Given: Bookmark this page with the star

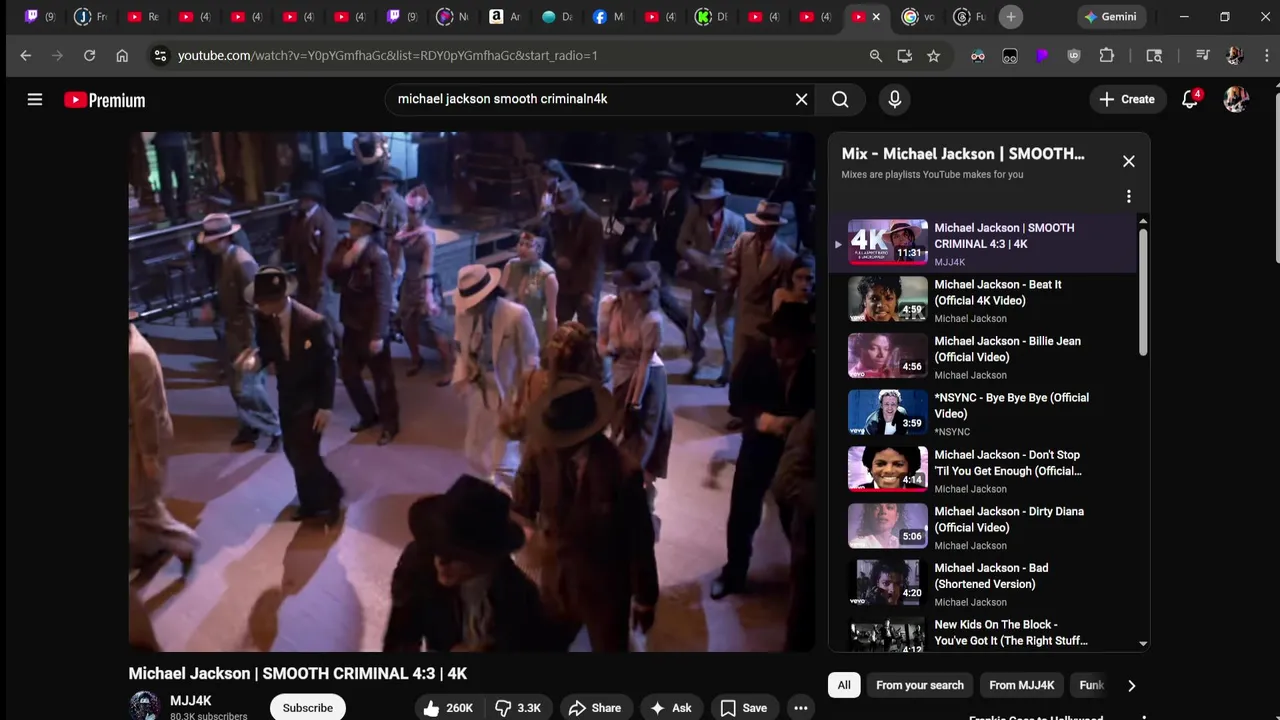Looking at the screenshot, I should pyautogui.click(x=934, y=56).
